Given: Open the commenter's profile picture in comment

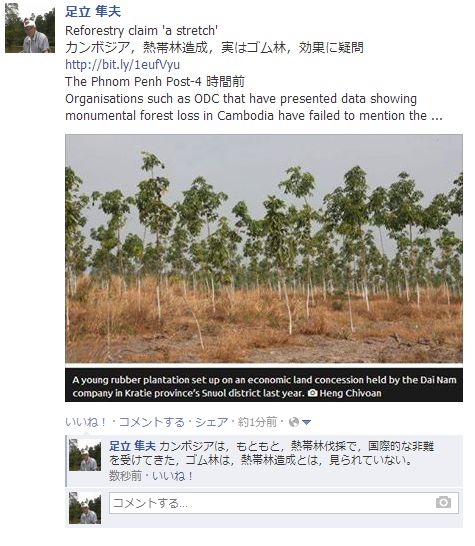Looking at the screenshot, I should coord(85,455).
